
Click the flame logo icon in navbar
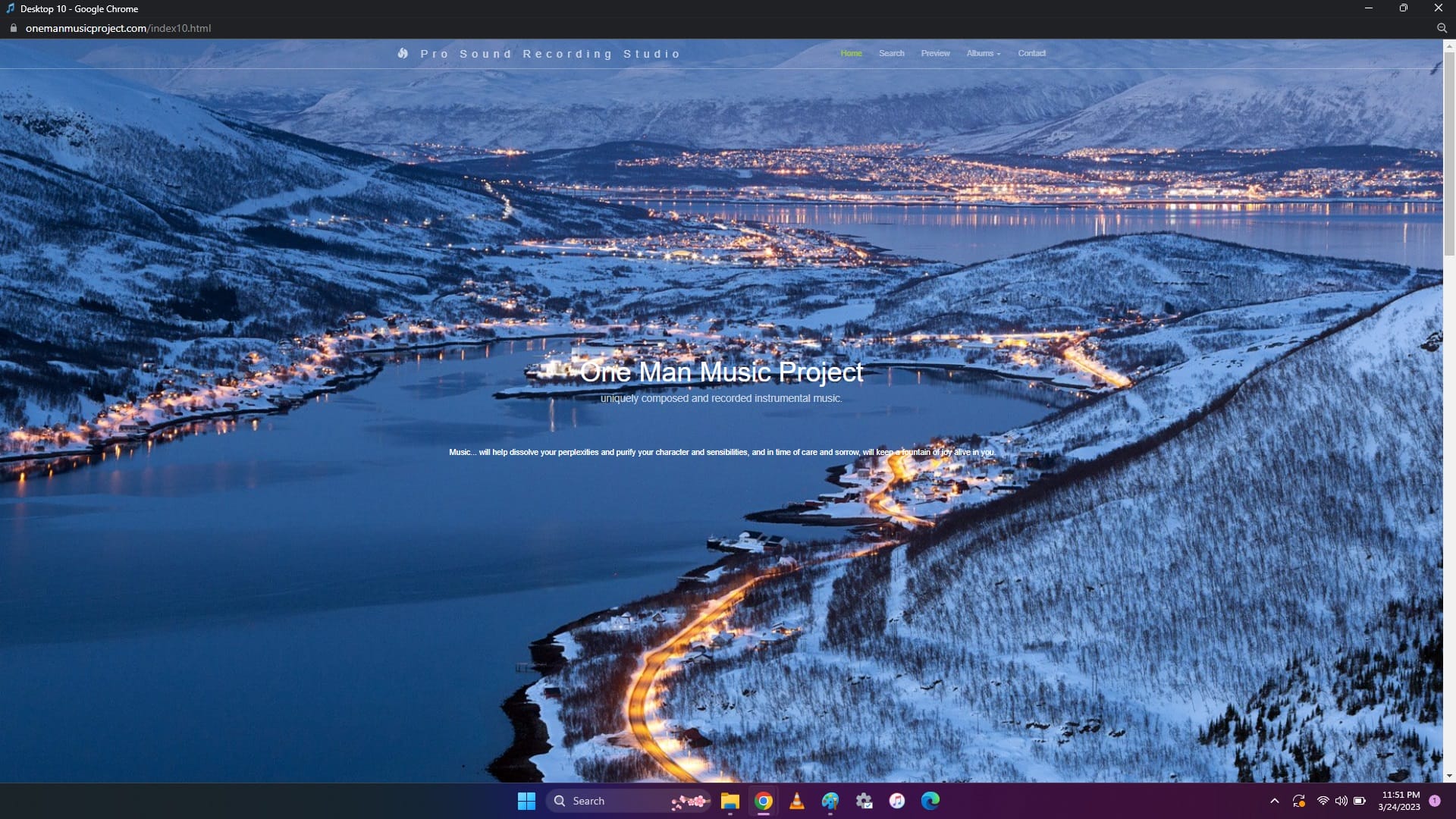403,54
